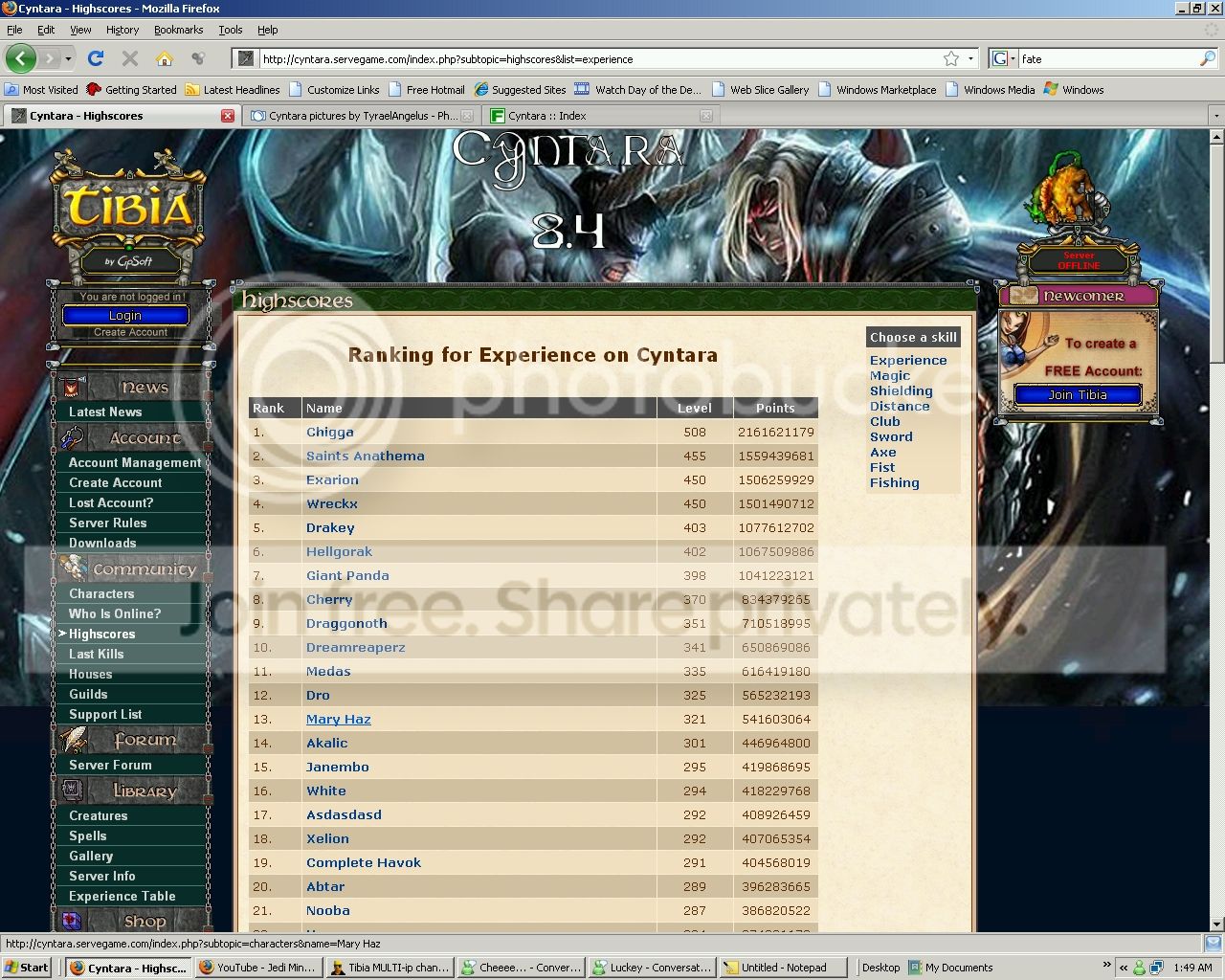Open Mary Haz's character page
The image size is (1225, 980).
[x=339, y=720]
